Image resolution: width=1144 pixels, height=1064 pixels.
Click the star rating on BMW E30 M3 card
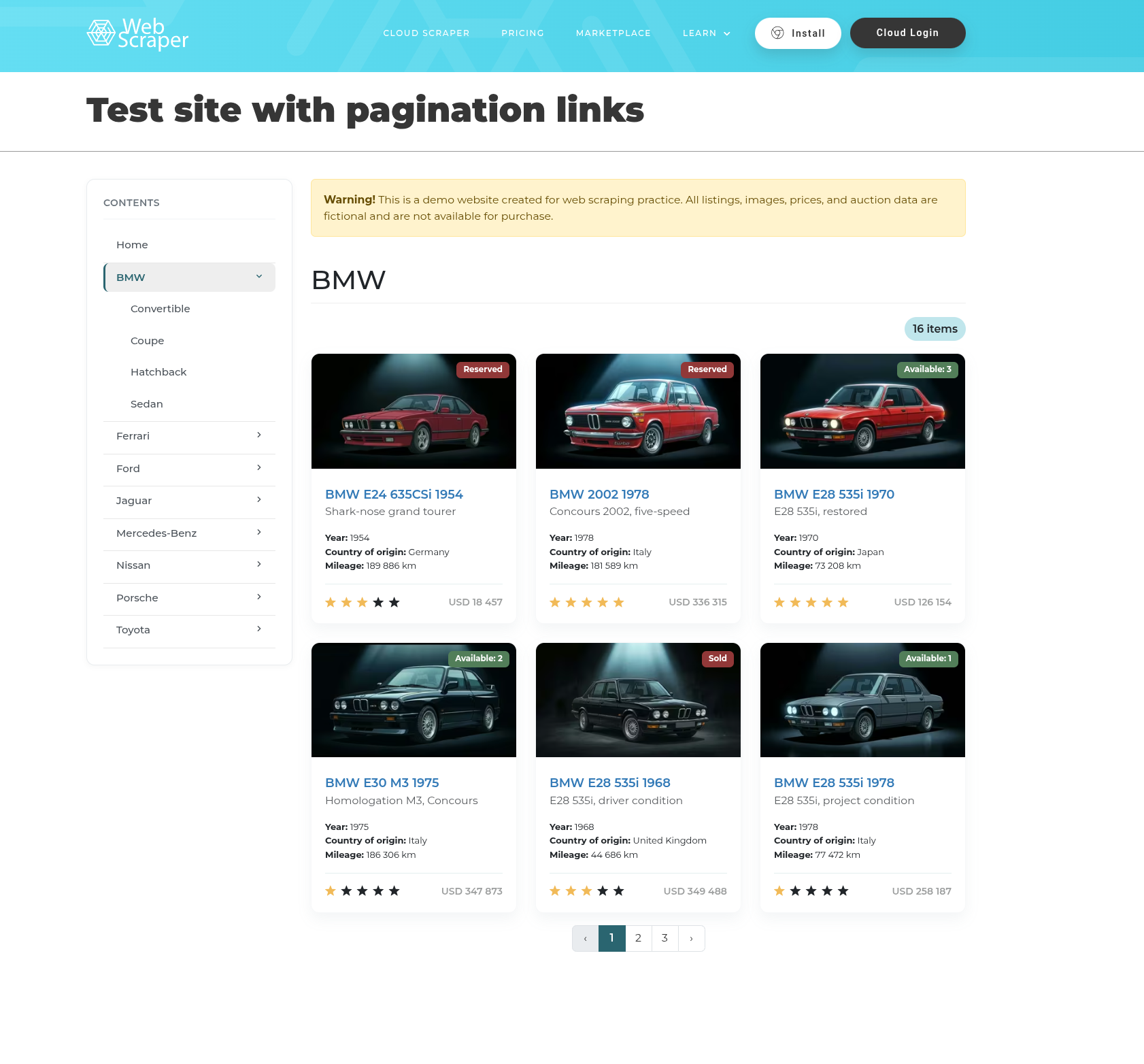point(363,891)
